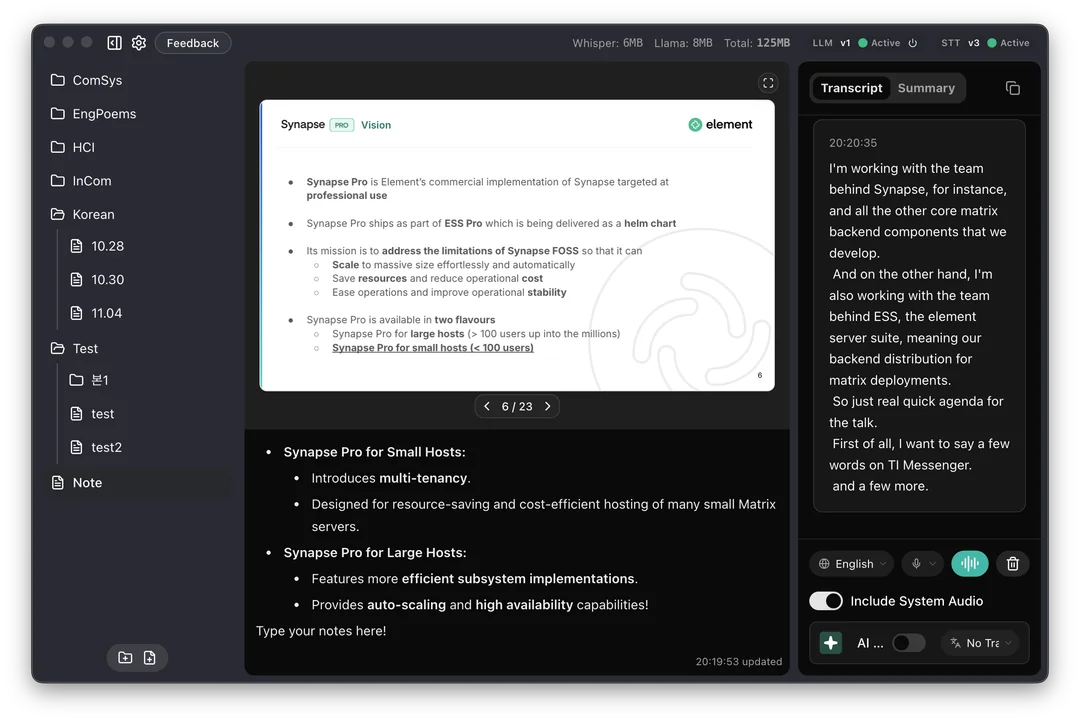This screenshot has width=1080, height=722.
Task: Create a new folder icon
Action: tap(125, 658)
